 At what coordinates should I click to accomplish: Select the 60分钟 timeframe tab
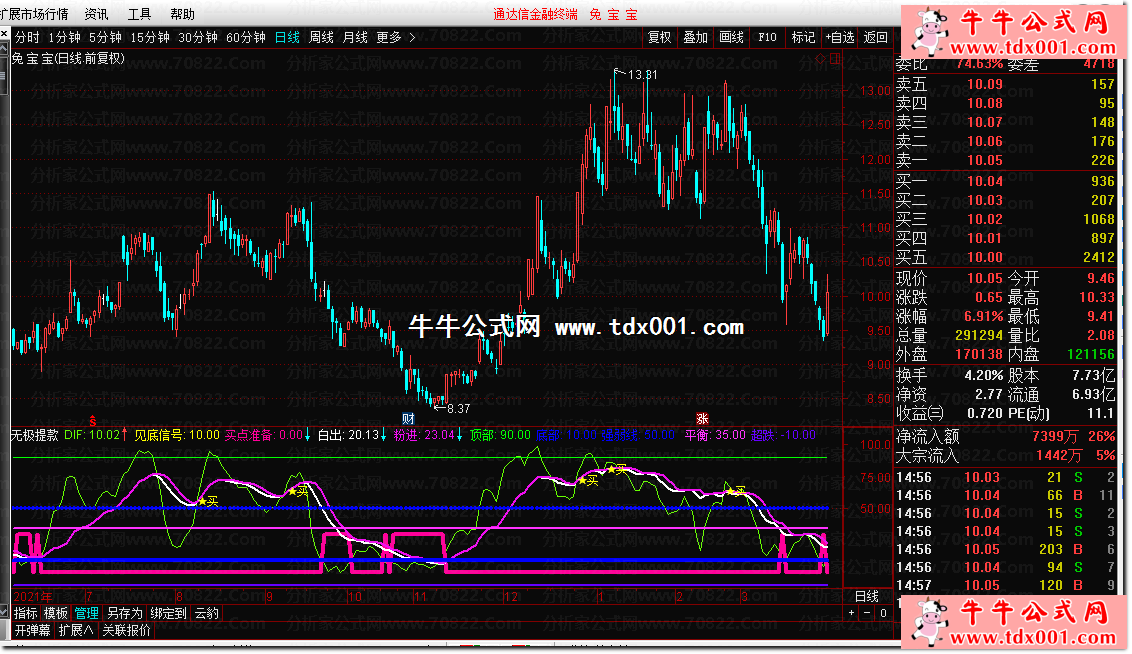point(246,37)
